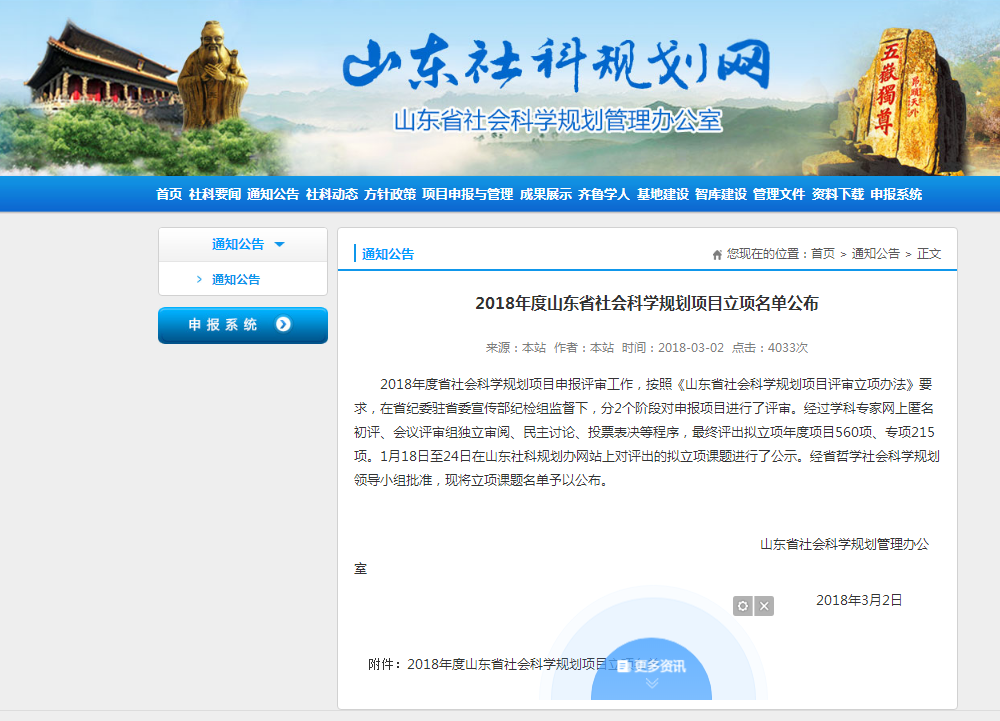
Task: Click the gear settings icon on floating widget
Action: point(742,606)
